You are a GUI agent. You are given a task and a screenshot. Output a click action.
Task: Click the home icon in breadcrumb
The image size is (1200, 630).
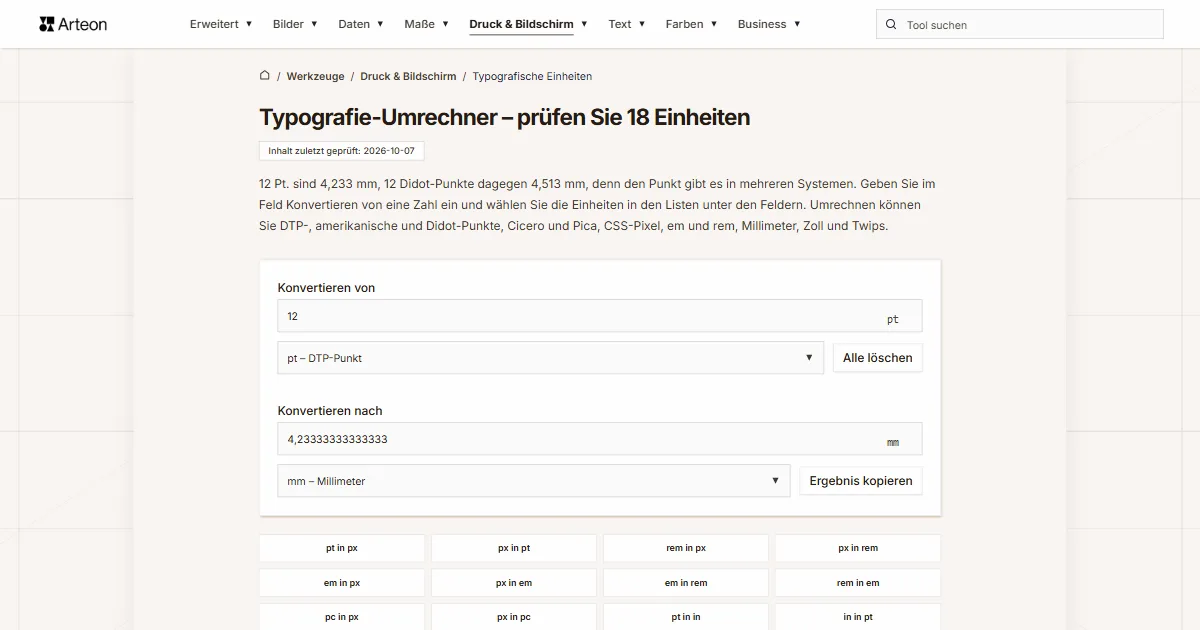pyautogui.click(x=265, y=76)
